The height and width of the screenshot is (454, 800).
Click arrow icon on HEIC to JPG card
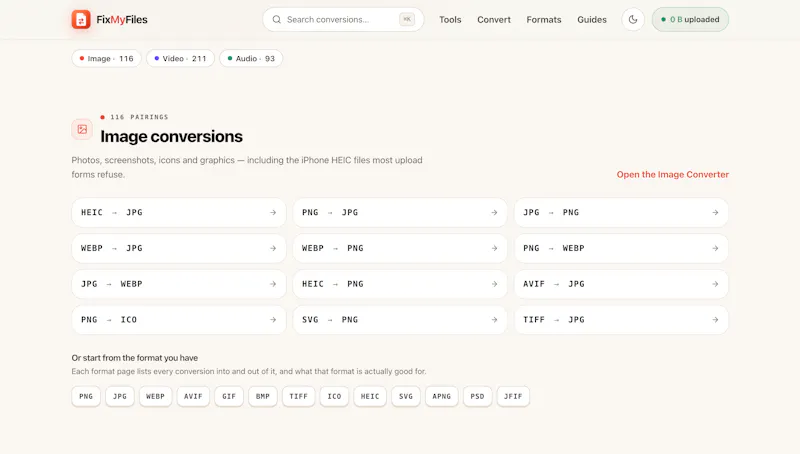click(273, 212)
